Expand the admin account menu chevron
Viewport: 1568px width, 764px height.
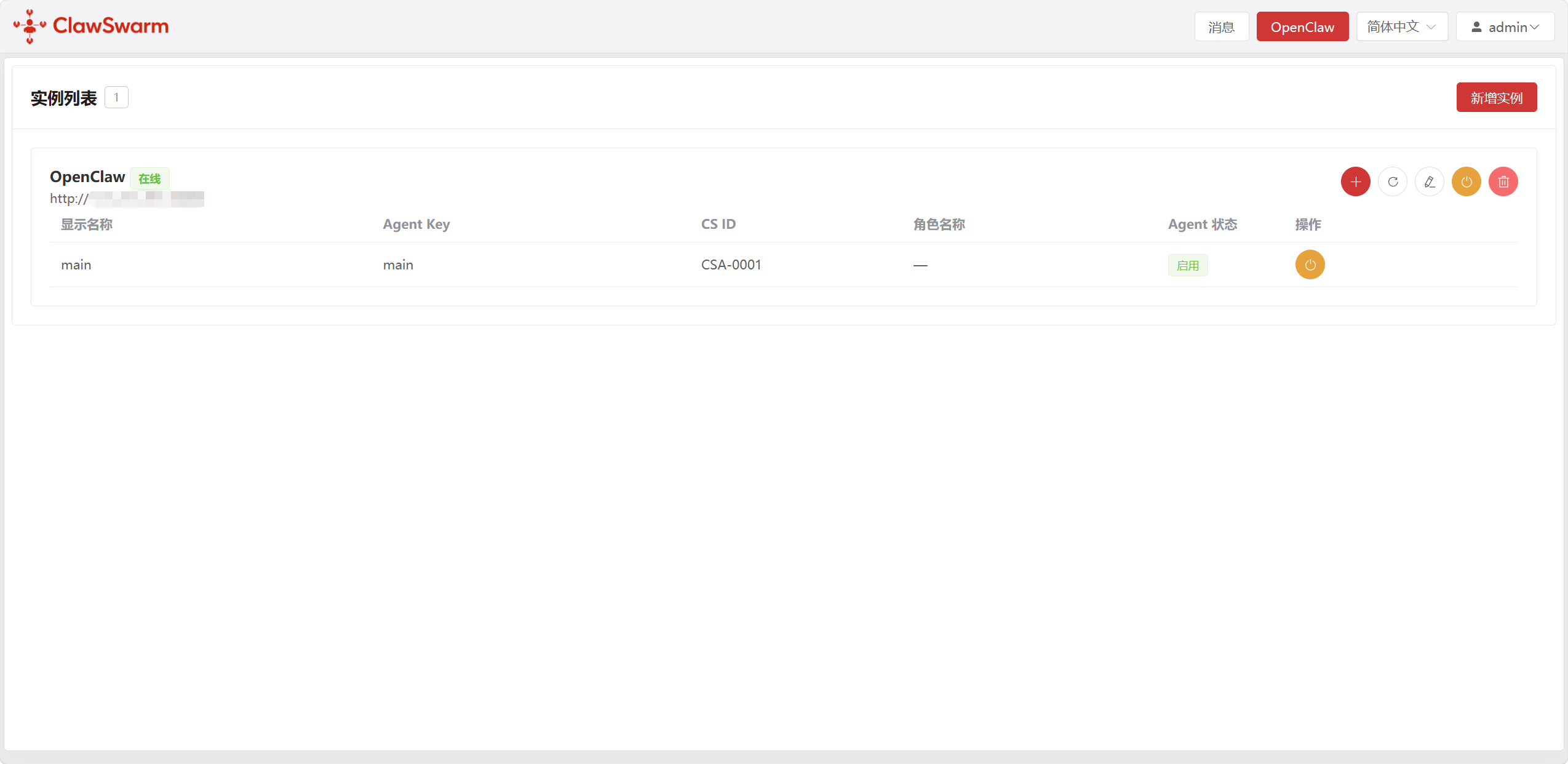click(1534, 27)
